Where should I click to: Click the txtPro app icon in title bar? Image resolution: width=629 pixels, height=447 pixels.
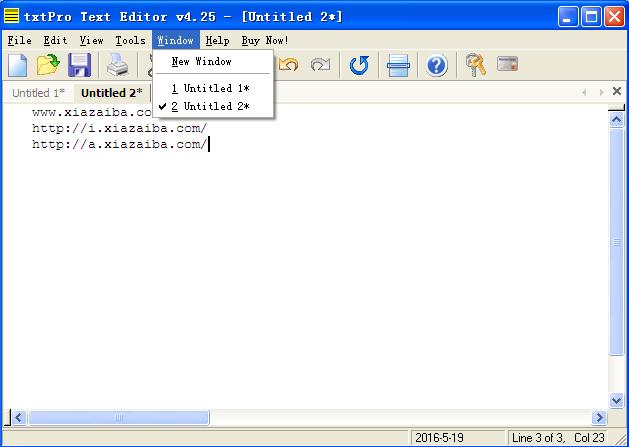coord(12,16)
